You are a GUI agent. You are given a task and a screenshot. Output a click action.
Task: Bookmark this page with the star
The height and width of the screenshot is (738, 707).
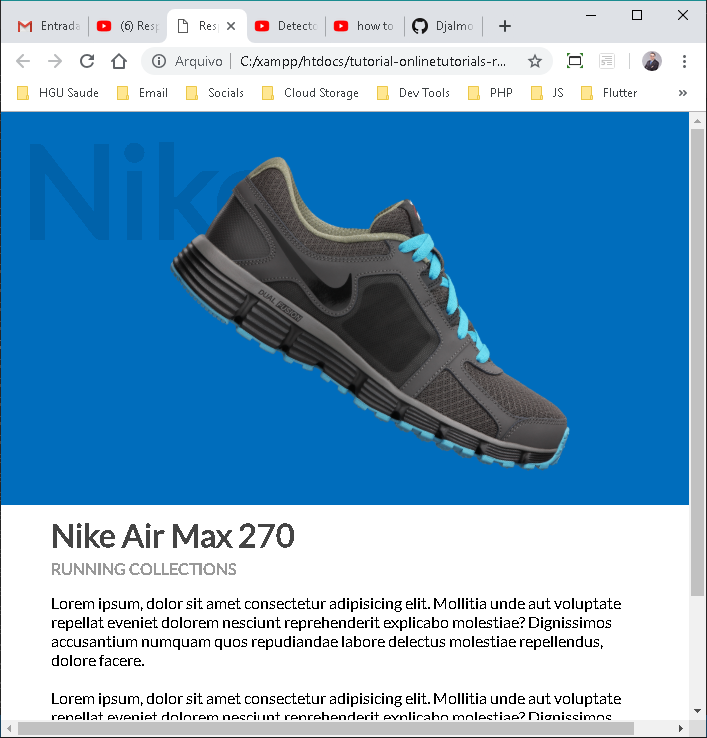(x=535, y=61)
